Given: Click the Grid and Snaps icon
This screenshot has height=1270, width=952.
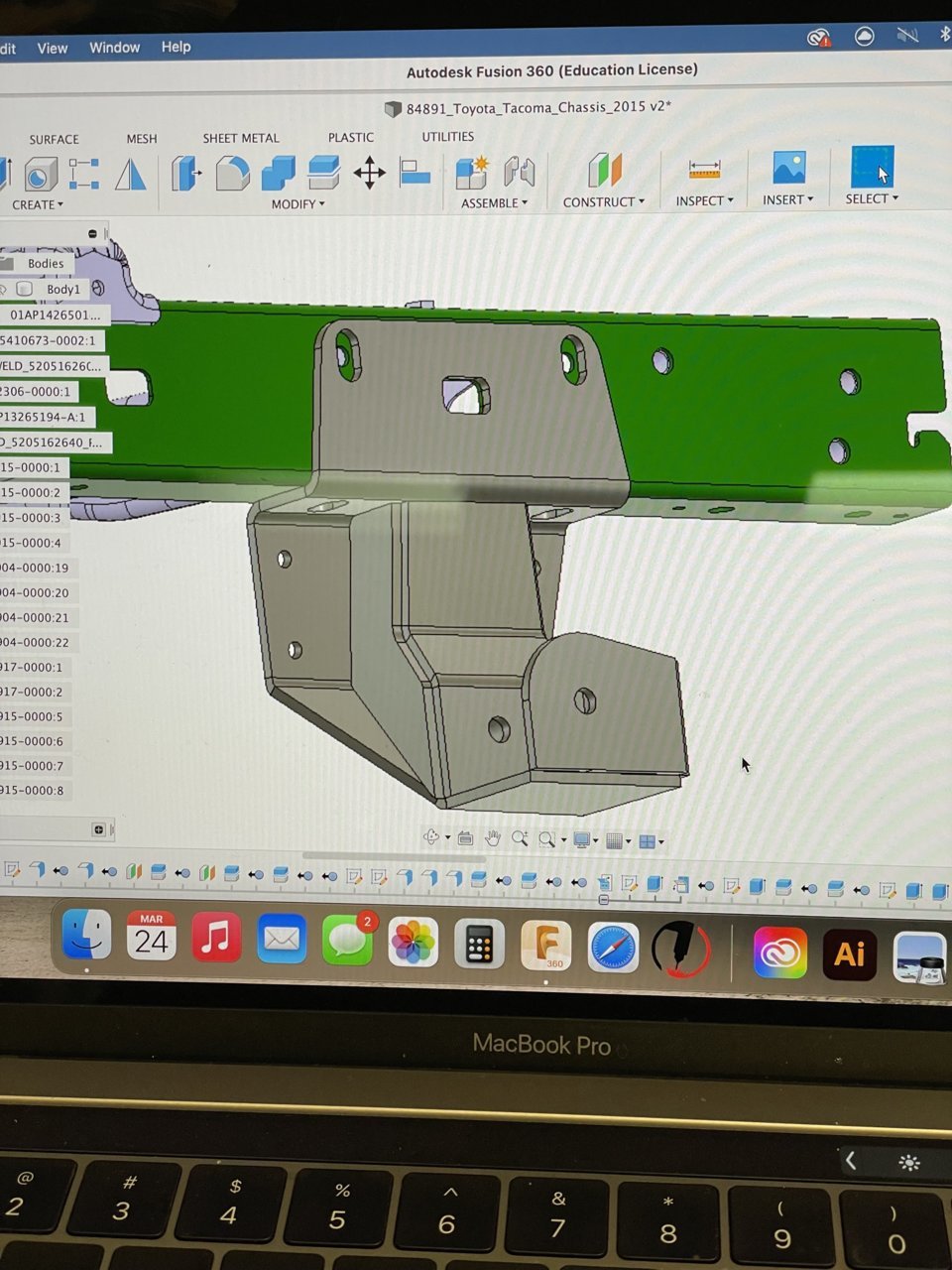Looking at the screenshot, I should pyautogui.click(x=614, y=841).
